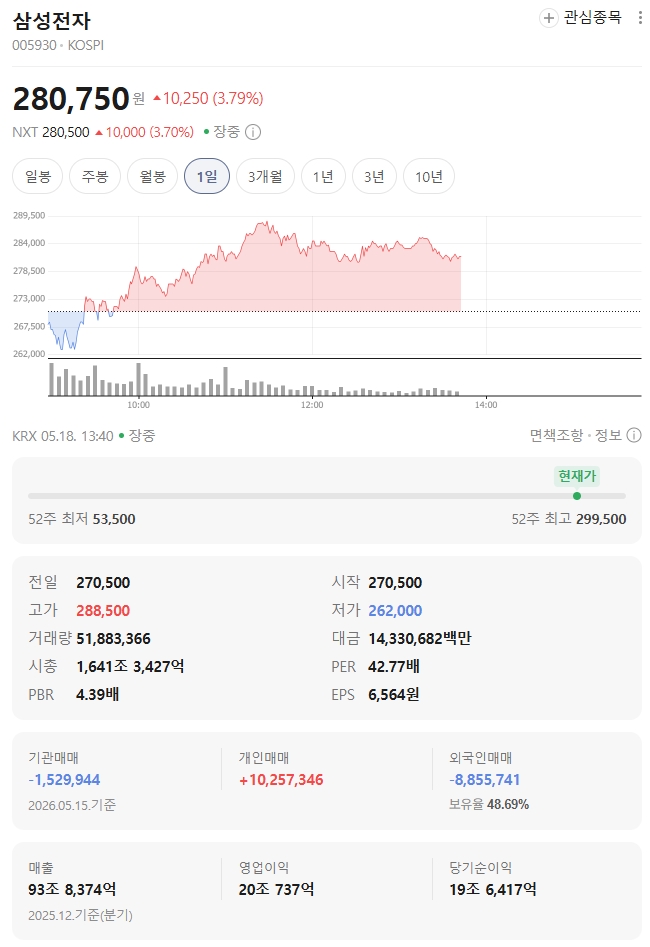This screenshot has height=947, width=650.
Task: Click info icon next to 면책조항 · 정보
Action: [x=634, y=435]
